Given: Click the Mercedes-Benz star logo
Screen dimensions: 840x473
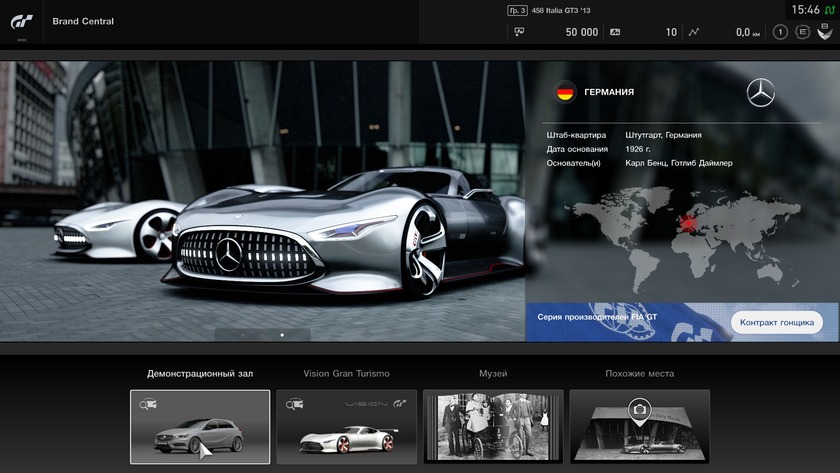Looking at the screenshot, I should [x=760, y=93].
